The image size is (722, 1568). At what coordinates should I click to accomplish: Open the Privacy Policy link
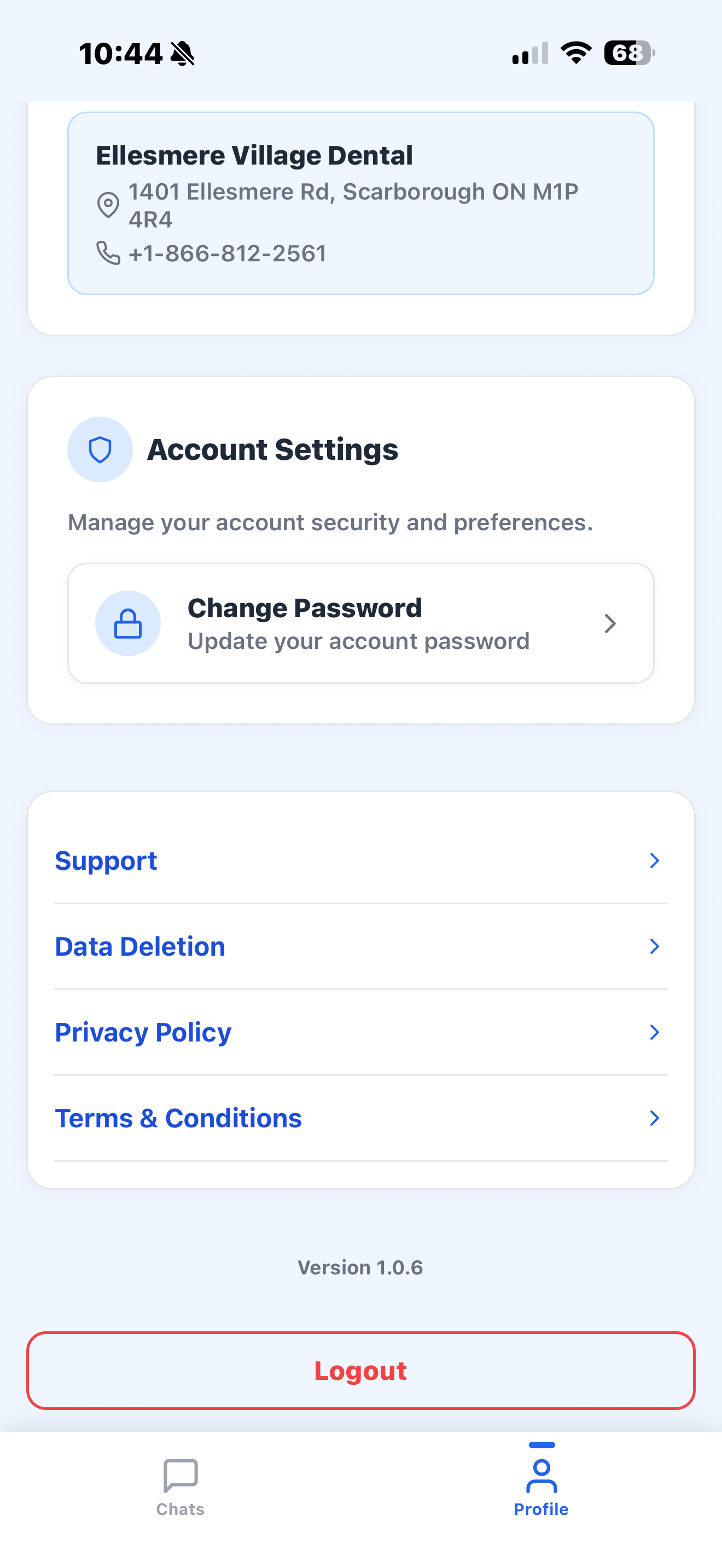(361, 1032)
